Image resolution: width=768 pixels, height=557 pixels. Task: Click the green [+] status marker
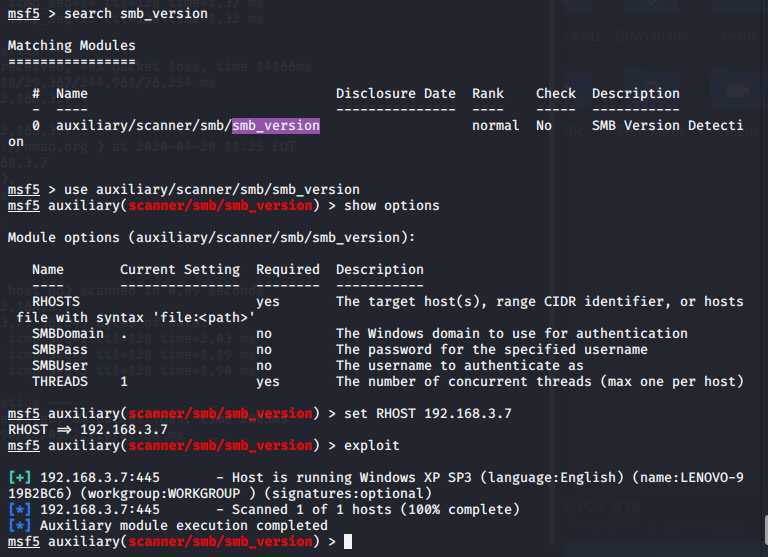point(20,478)
